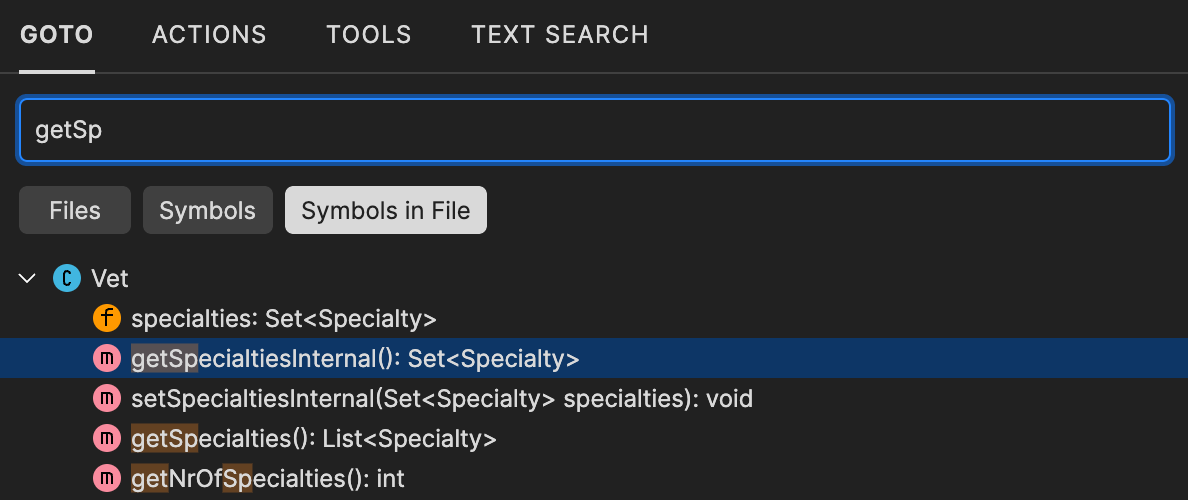Click the method icon for getNrOfSpecialties
1188x500 pixels.
[106, 479]
